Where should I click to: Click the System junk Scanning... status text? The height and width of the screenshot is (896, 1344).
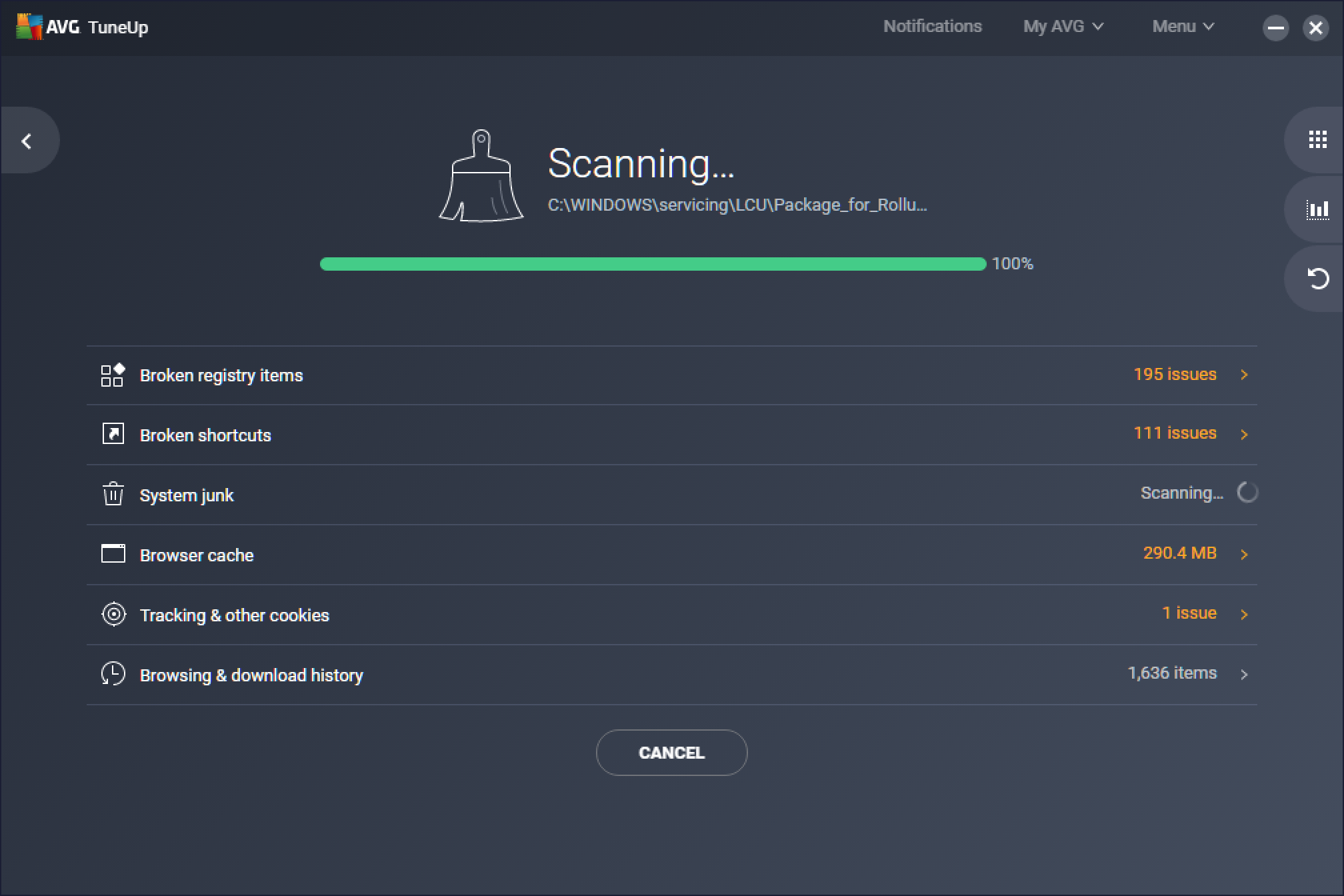(1182, 493)
